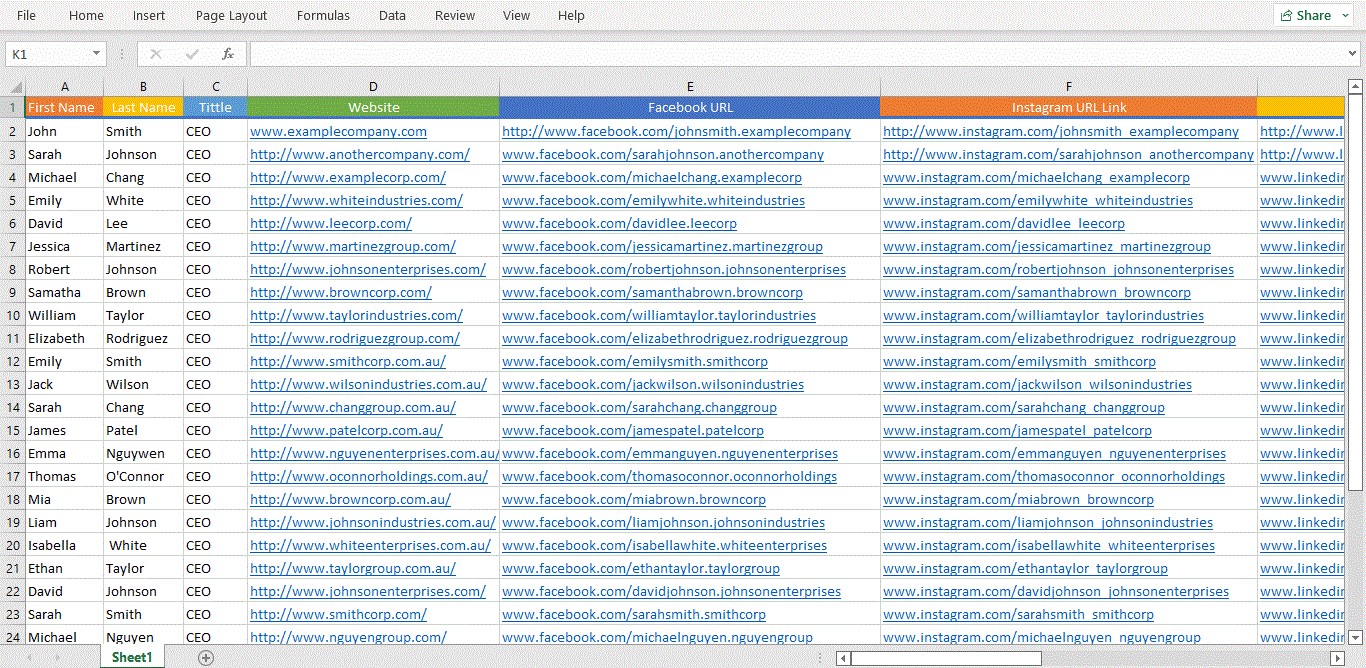
Task: Click the vertical scrollbar down arrow
Action: (x=1355, y=636)
